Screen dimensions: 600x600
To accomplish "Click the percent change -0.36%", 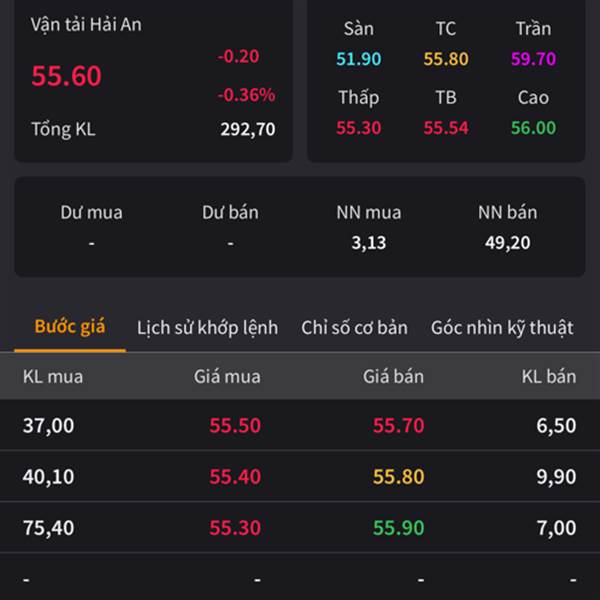I will [x=246, y=95].
